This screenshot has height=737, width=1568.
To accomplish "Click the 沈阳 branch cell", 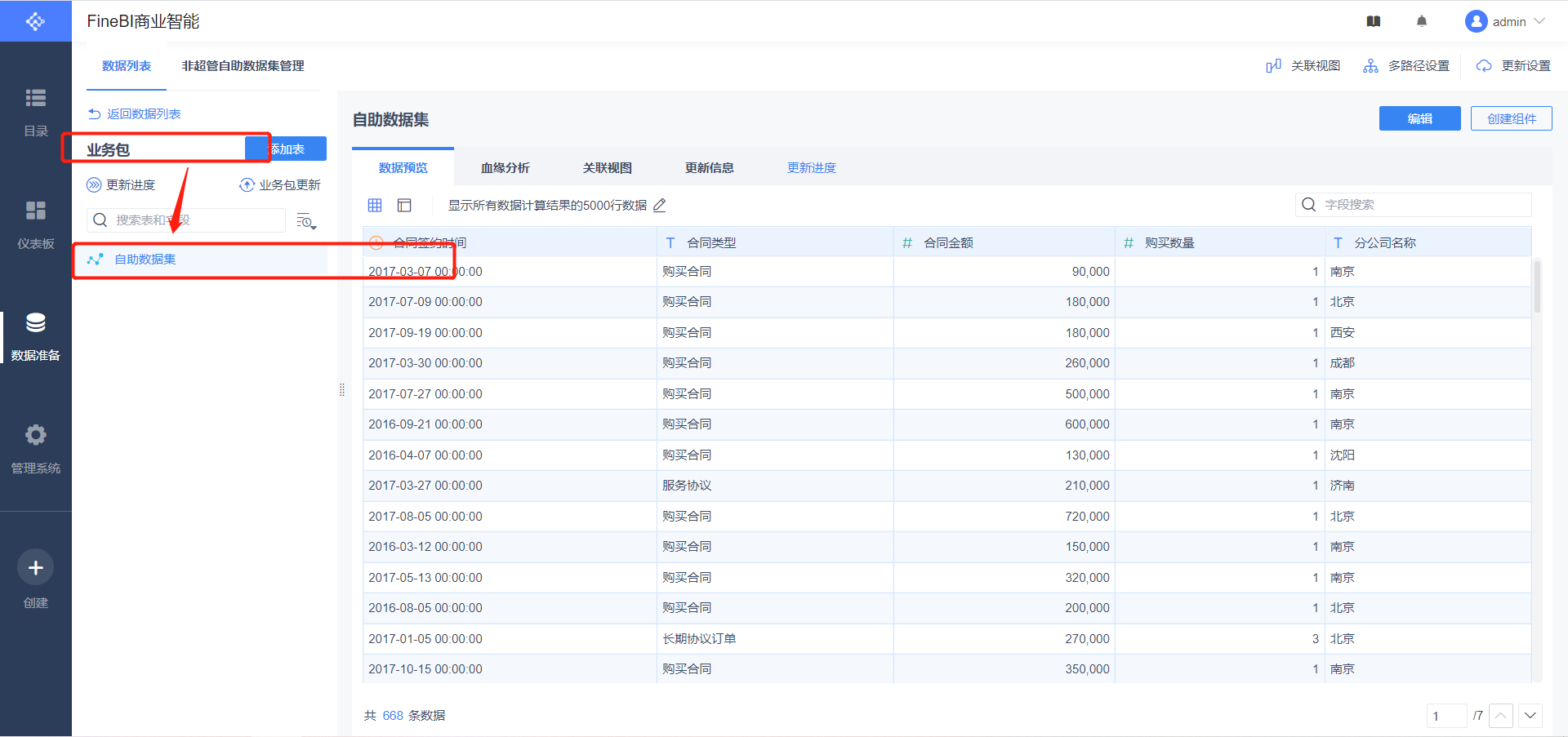I will click(1428, 455).
